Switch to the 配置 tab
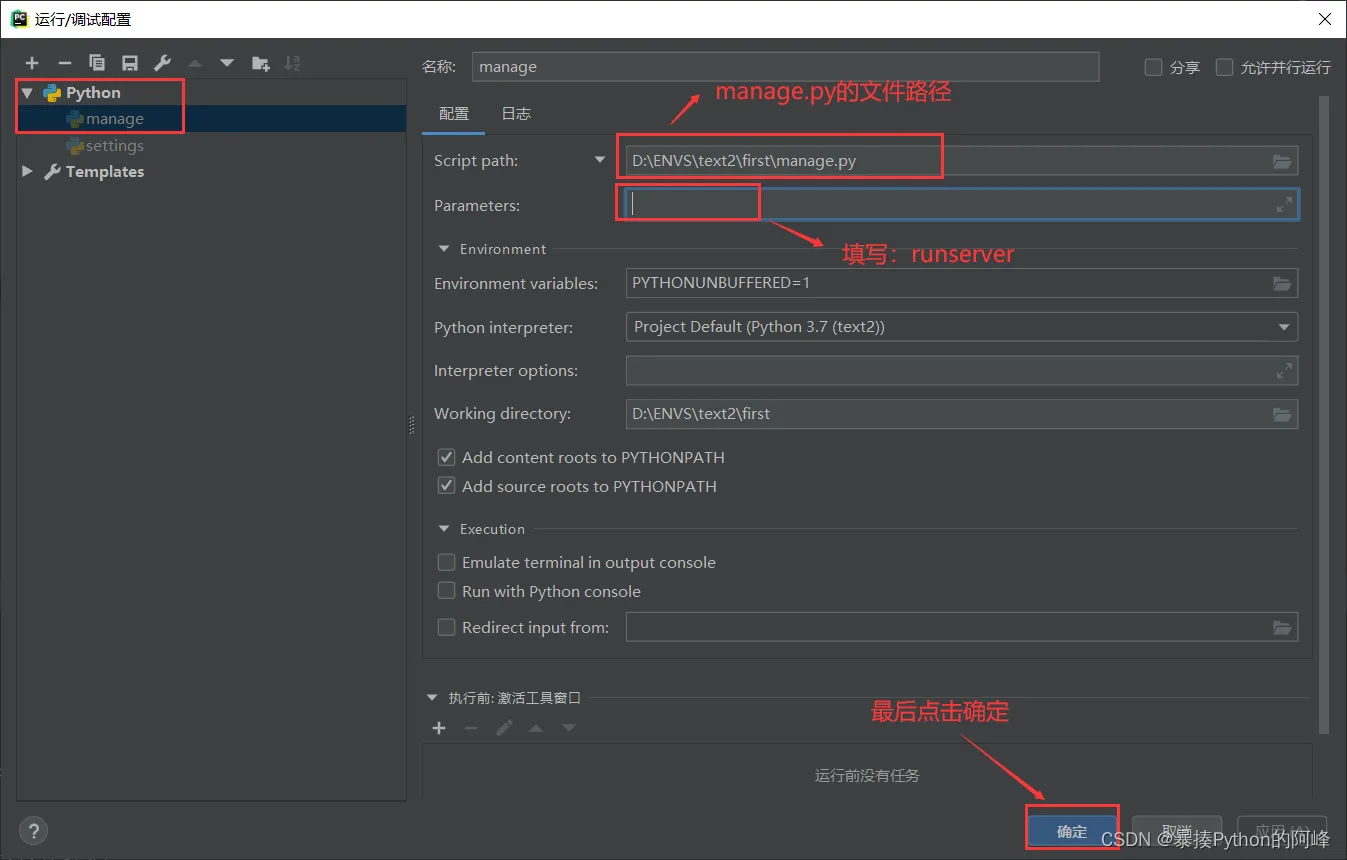The width and height of the screenshot is (1347, 860). 454,113
